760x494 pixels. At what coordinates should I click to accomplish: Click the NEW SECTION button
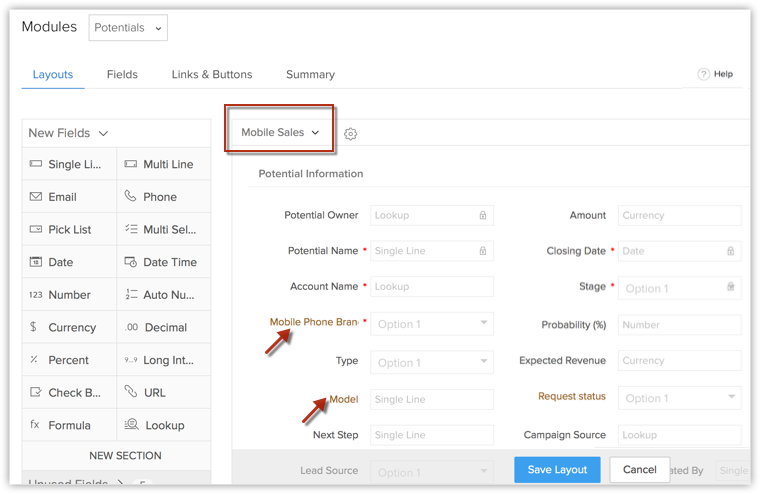pyautogui.click(x=125, y=456)
